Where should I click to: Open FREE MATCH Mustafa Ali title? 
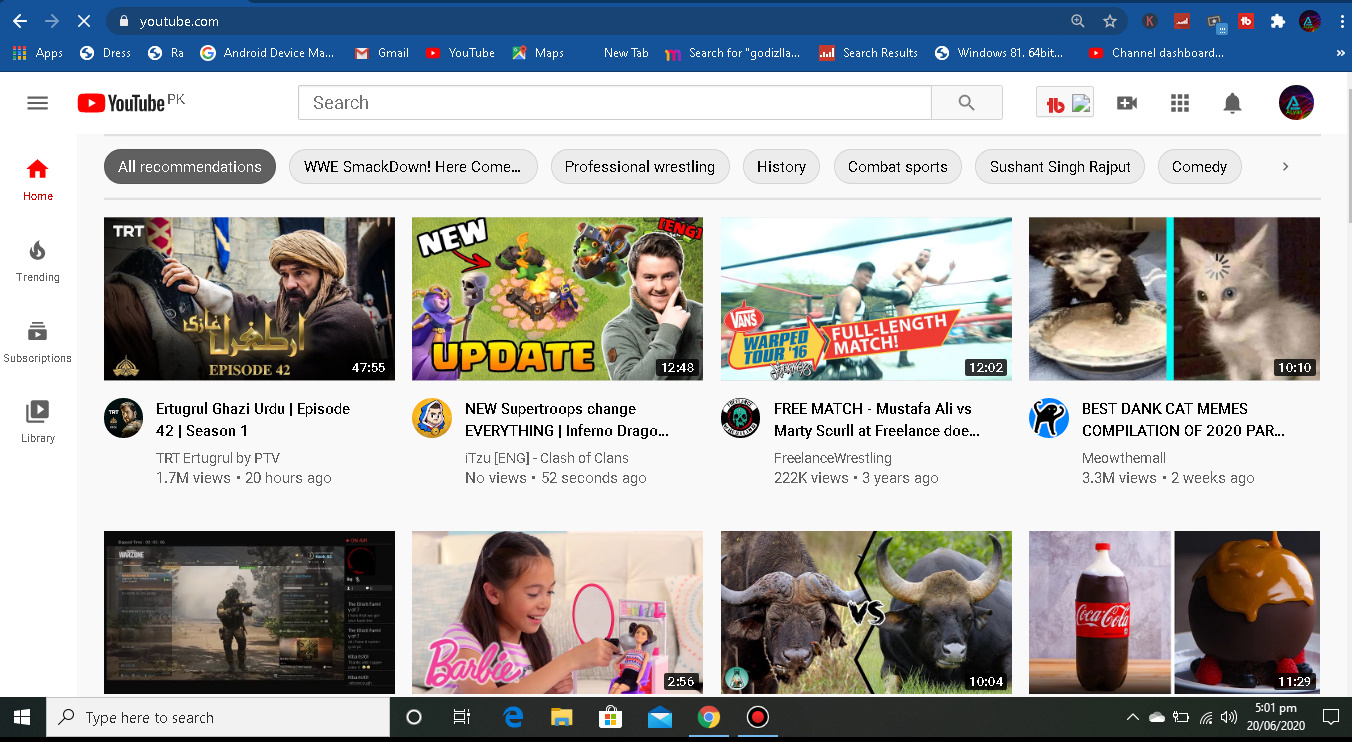coord(877,420)
